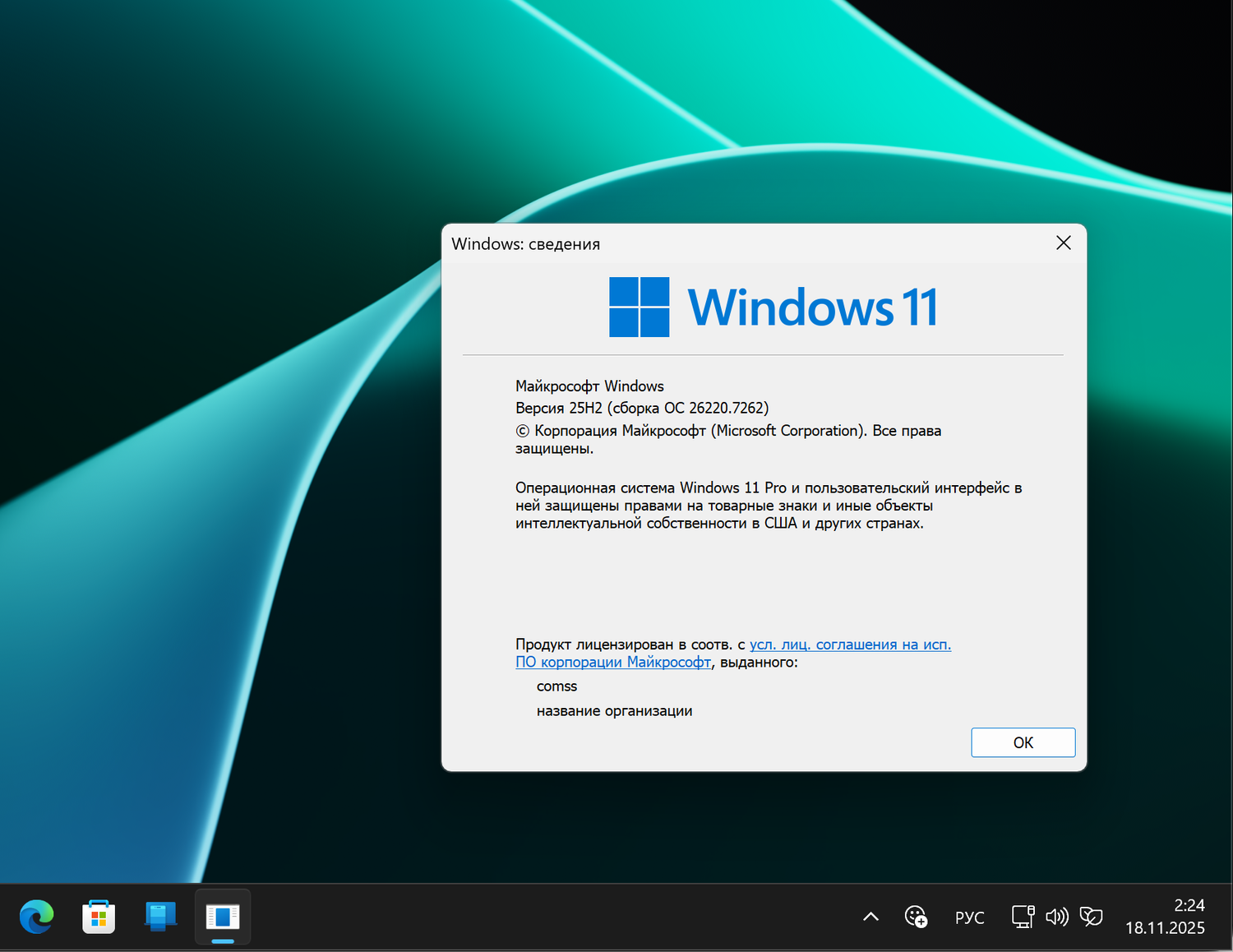Click the smiley-face icon in the tray
The height and width of the screenshot is (952, 1233).
point(917,916)
